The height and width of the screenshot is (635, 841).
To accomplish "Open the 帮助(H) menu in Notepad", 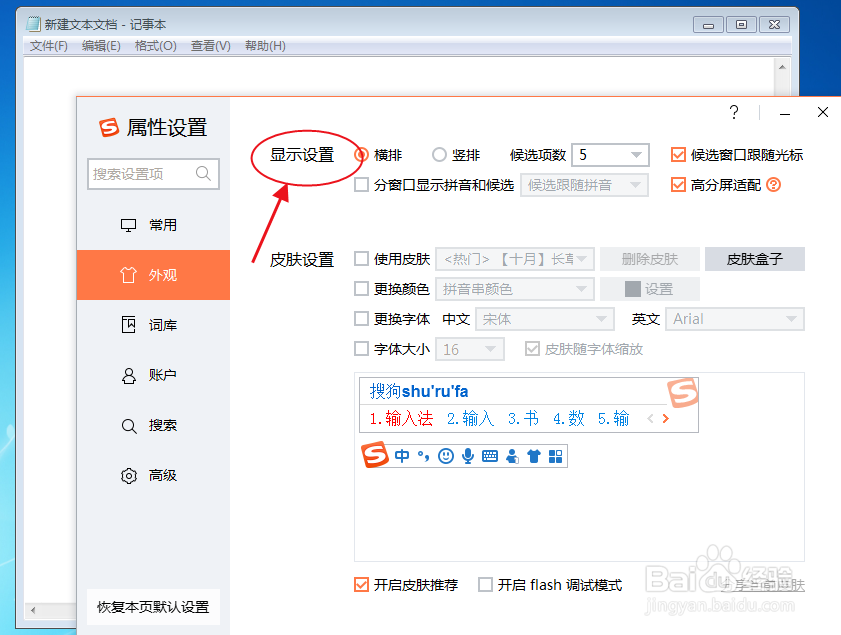I will [265, 46].
